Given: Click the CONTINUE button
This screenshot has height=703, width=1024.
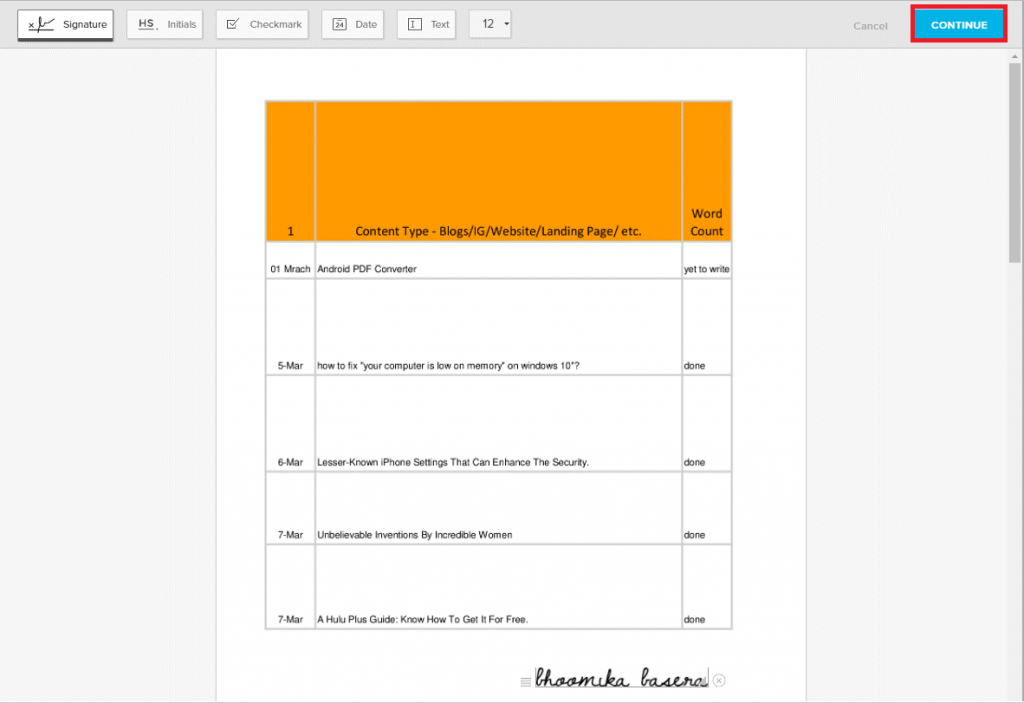Looking at the screenshot, I should (x=959, y=25).
